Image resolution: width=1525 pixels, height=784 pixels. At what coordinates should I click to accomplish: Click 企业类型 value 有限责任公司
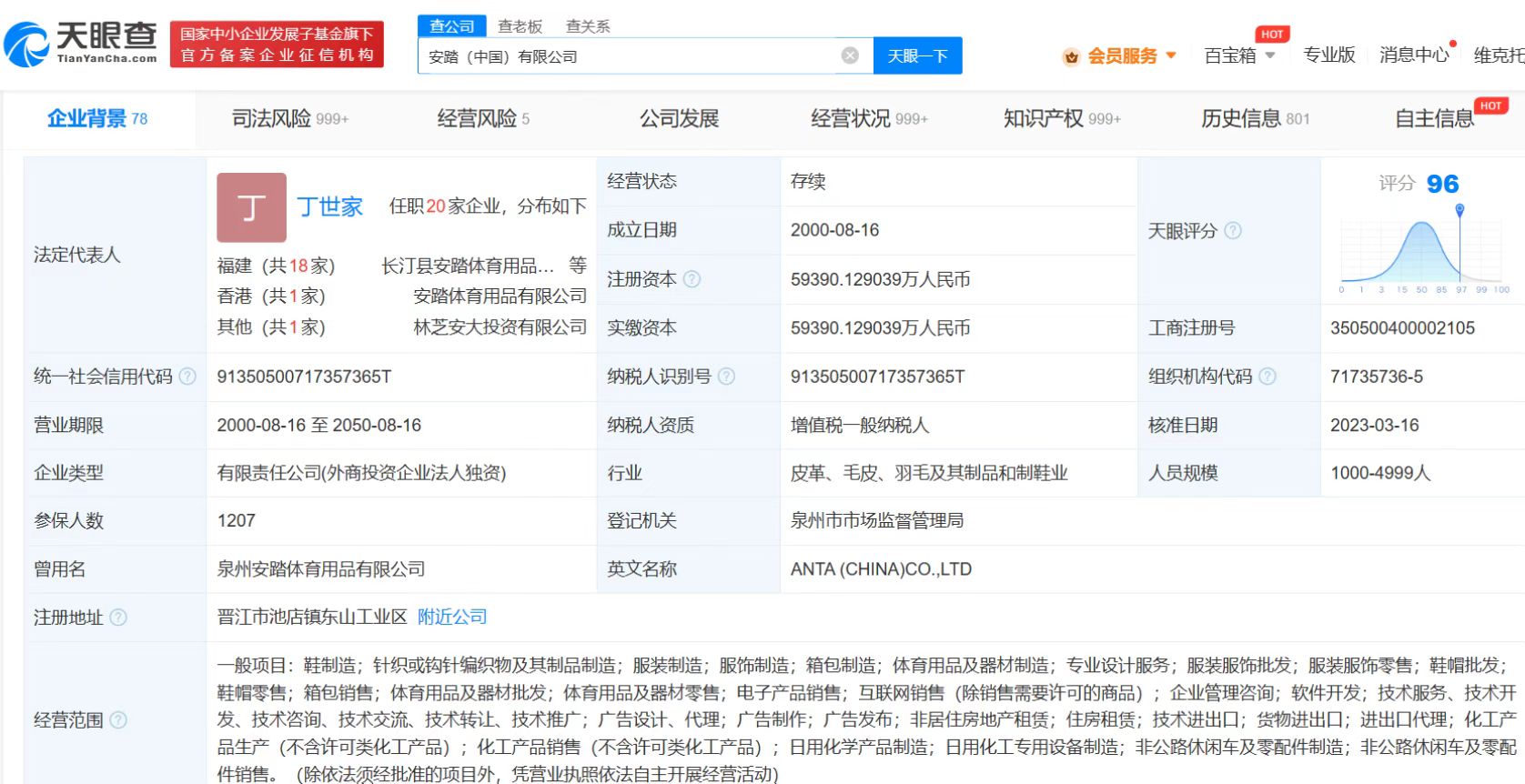pos(361,473)
